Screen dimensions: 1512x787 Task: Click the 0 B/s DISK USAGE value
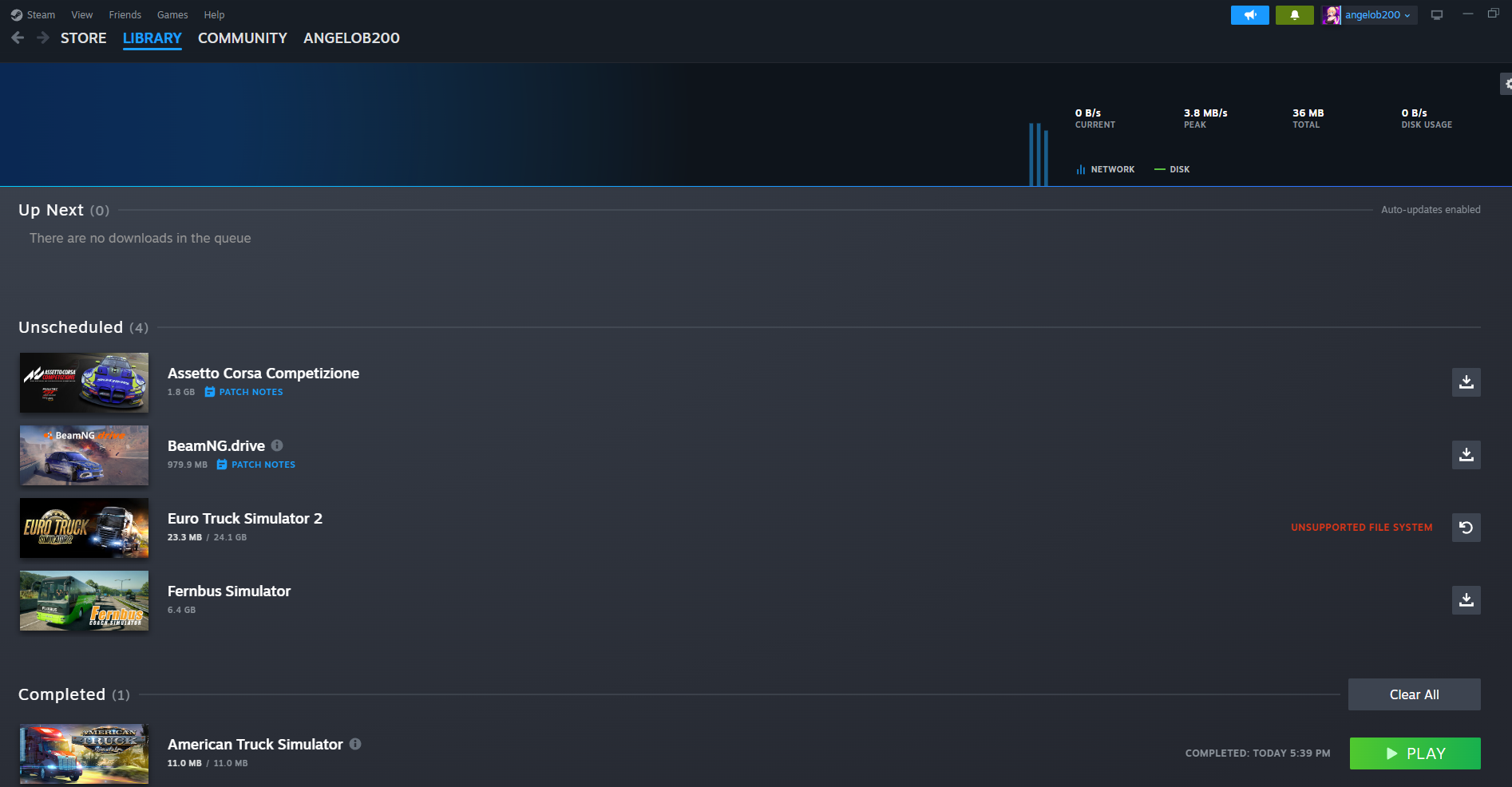point(1415,113)
